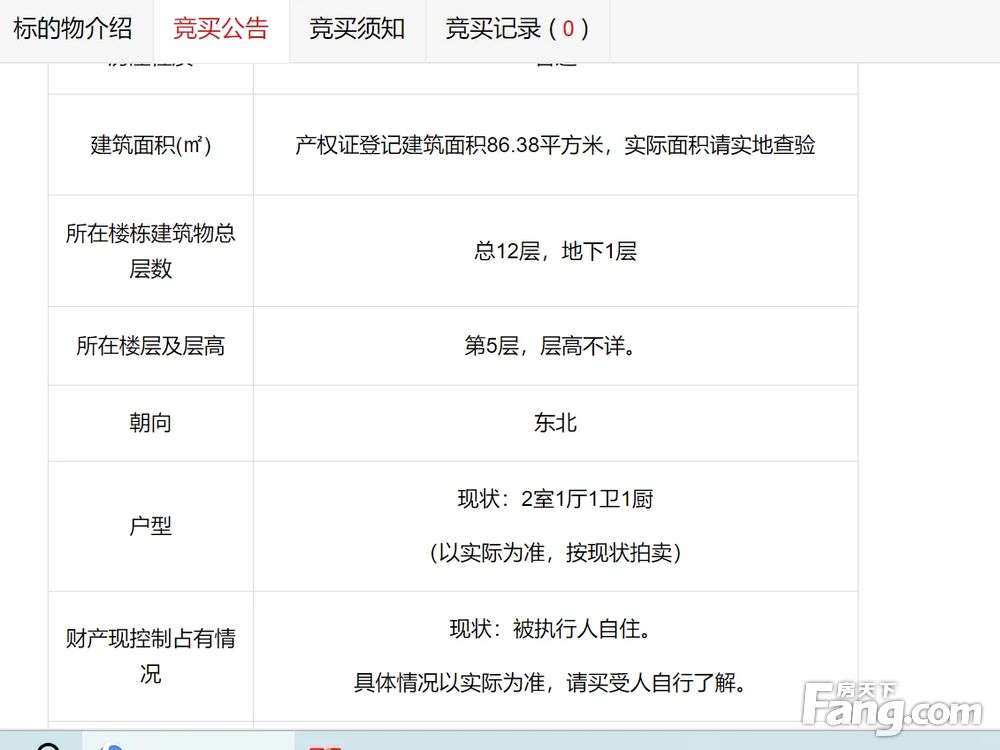Image resolution: width=1000 pixels, height=750 pixels.
Task: Select the 朝向 label cell
Action: tap(151, 423)
